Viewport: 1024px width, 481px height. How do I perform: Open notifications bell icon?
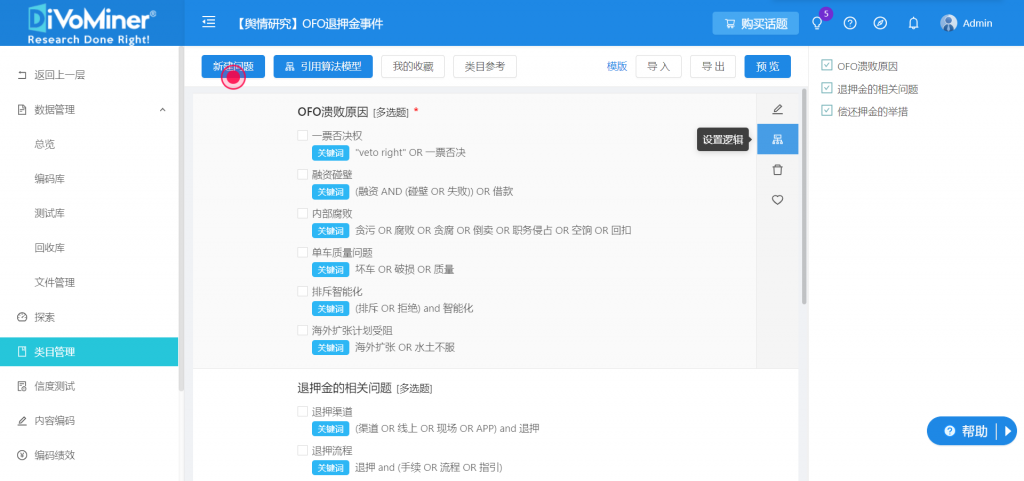point(914,23)
